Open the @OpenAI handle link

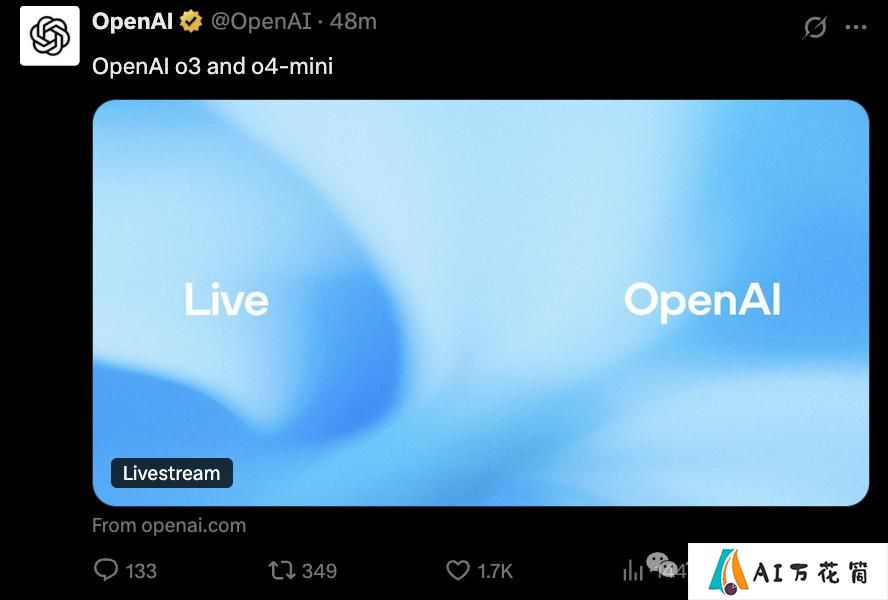pyautogui.click(x=261, y=22)
